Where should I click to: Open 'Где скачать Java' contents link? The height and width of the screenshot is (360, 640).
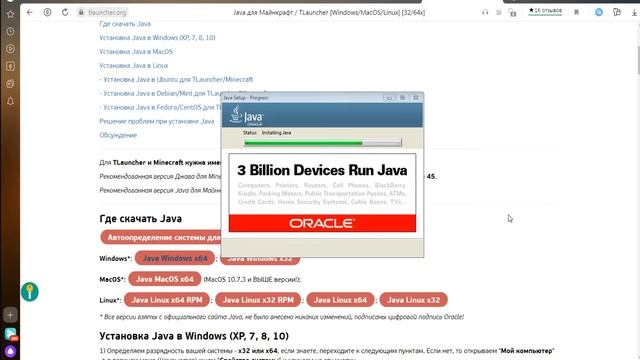click(125, 24)
